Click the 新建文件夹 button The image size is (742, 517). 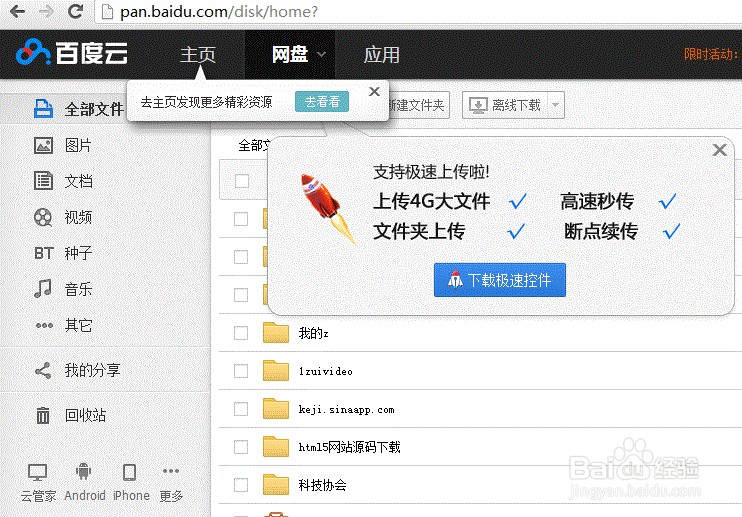click(418, 105)
